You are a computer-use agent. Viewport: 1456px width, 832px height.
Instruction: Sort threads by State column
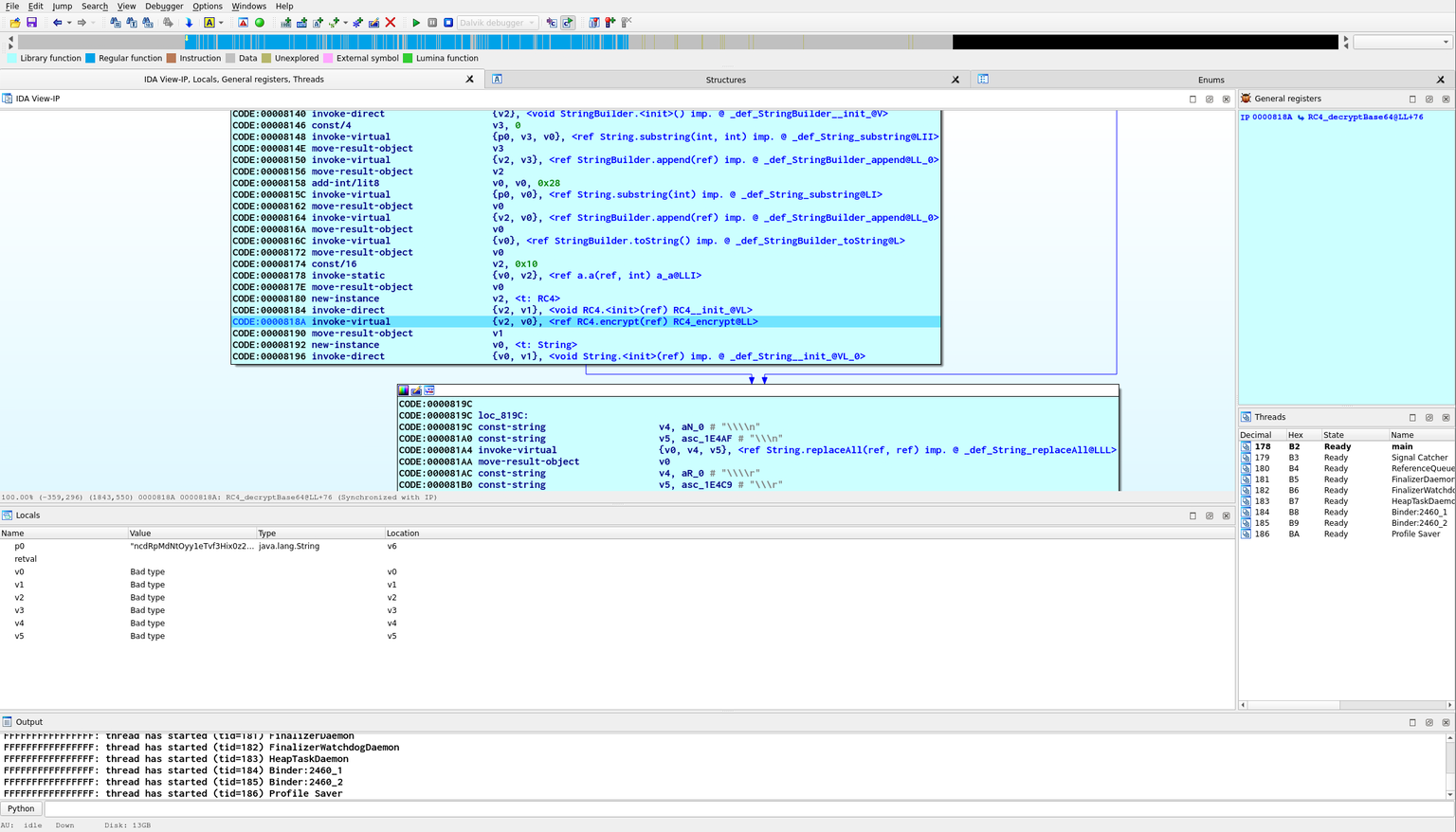[1354, 435]
